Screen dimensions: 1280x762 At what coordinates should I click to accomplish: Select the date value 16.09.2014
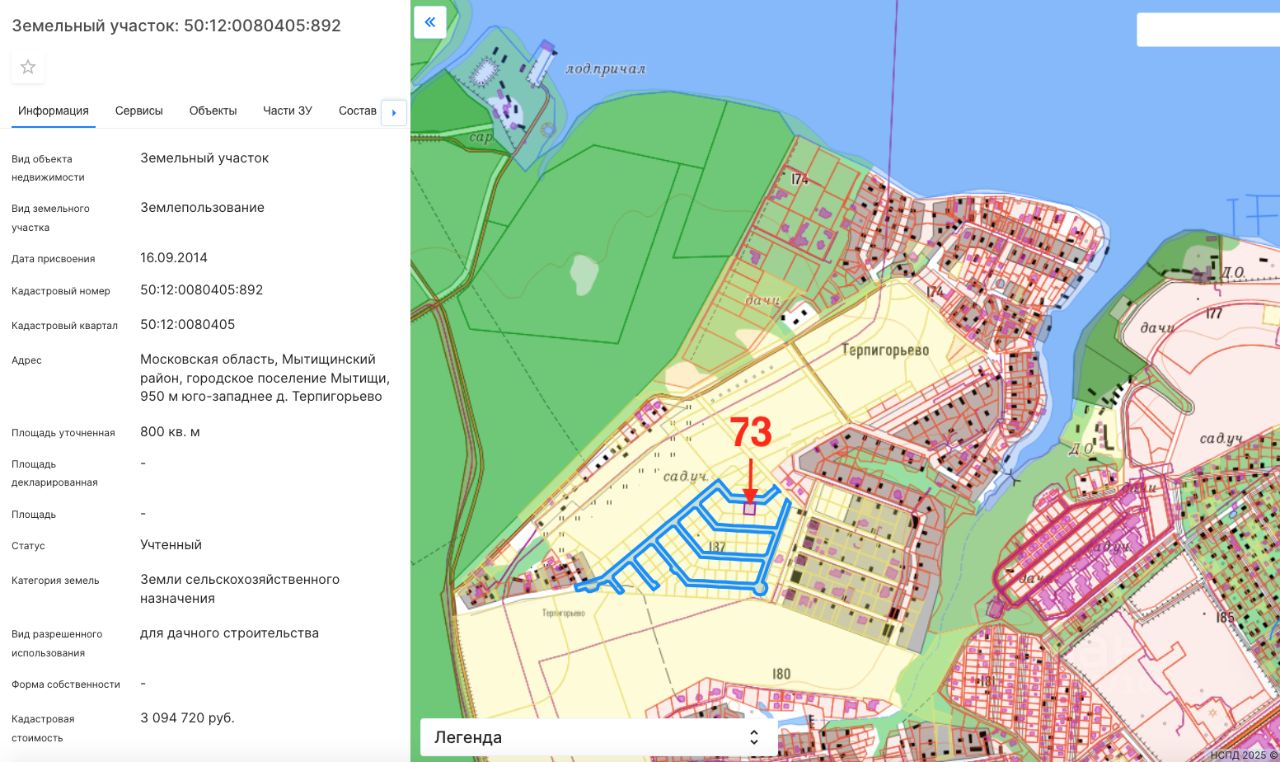coord(174,258)
